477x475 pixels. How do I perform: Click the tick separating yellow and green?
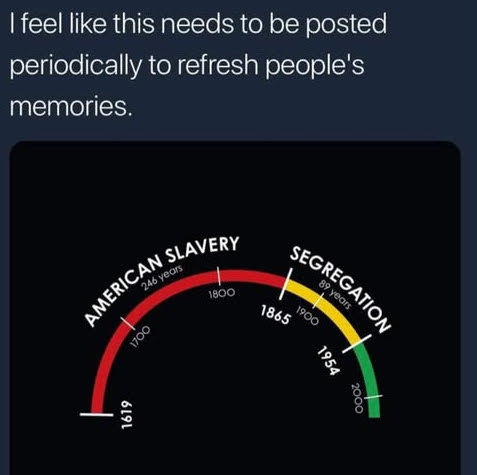pos(357,344)
